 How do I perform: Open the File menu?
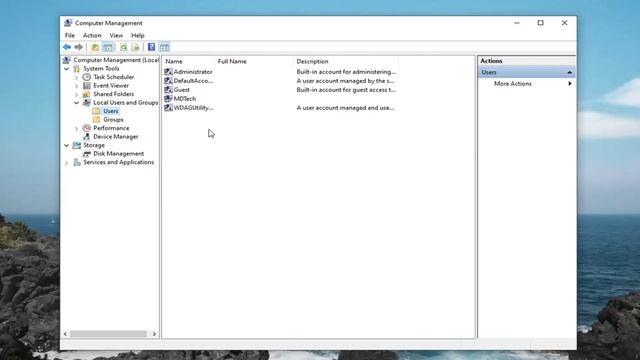coord(70,36)
